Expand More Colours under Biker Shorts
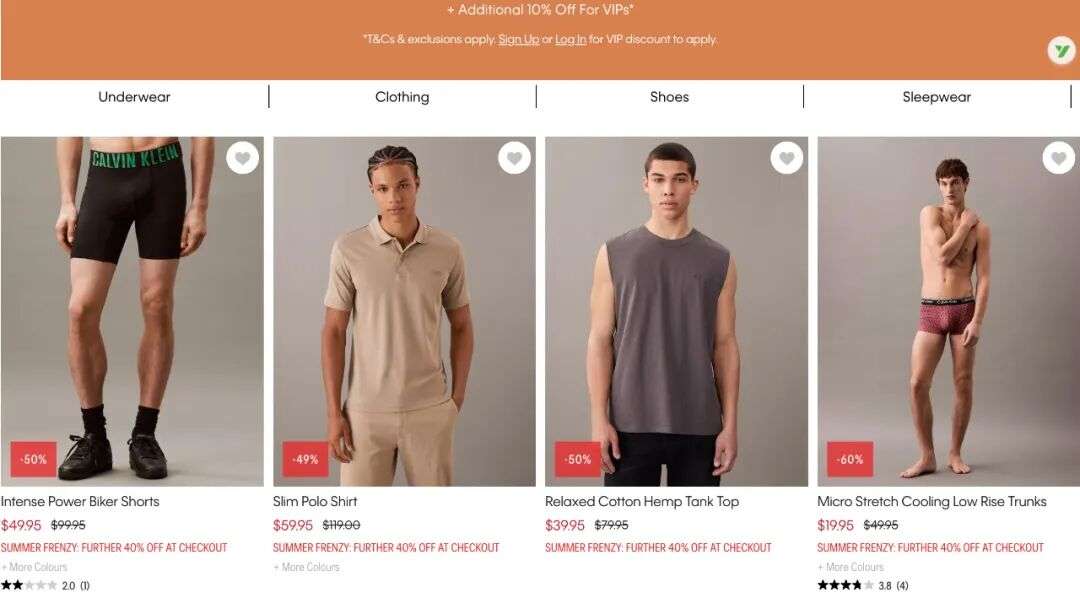1080x598 pixels. tap(34, 567)
